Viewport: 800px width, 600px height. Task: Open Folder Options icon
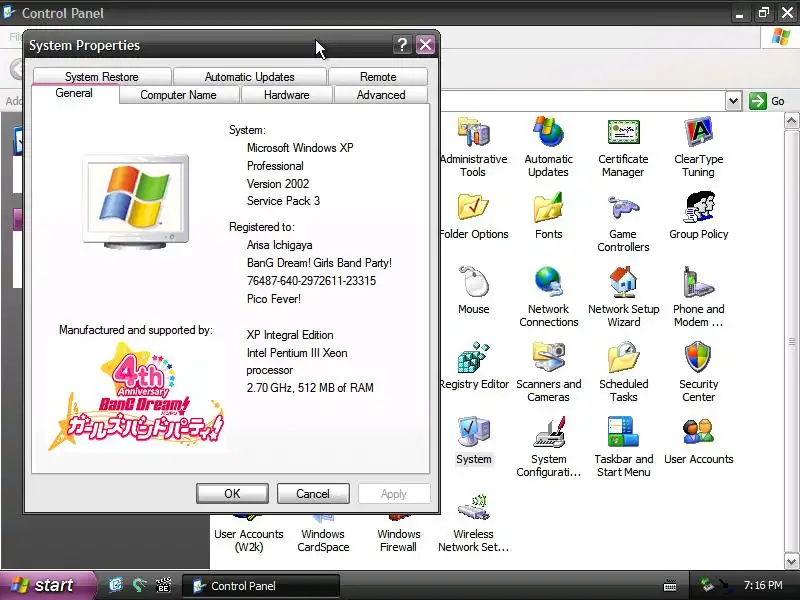pyautogui.click(x=473, y=207)
